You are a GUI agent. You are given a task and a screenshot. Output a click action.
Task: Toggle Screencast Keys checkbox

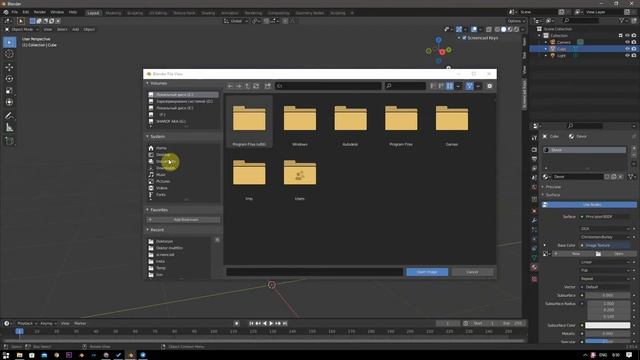[x=464, y=38]
